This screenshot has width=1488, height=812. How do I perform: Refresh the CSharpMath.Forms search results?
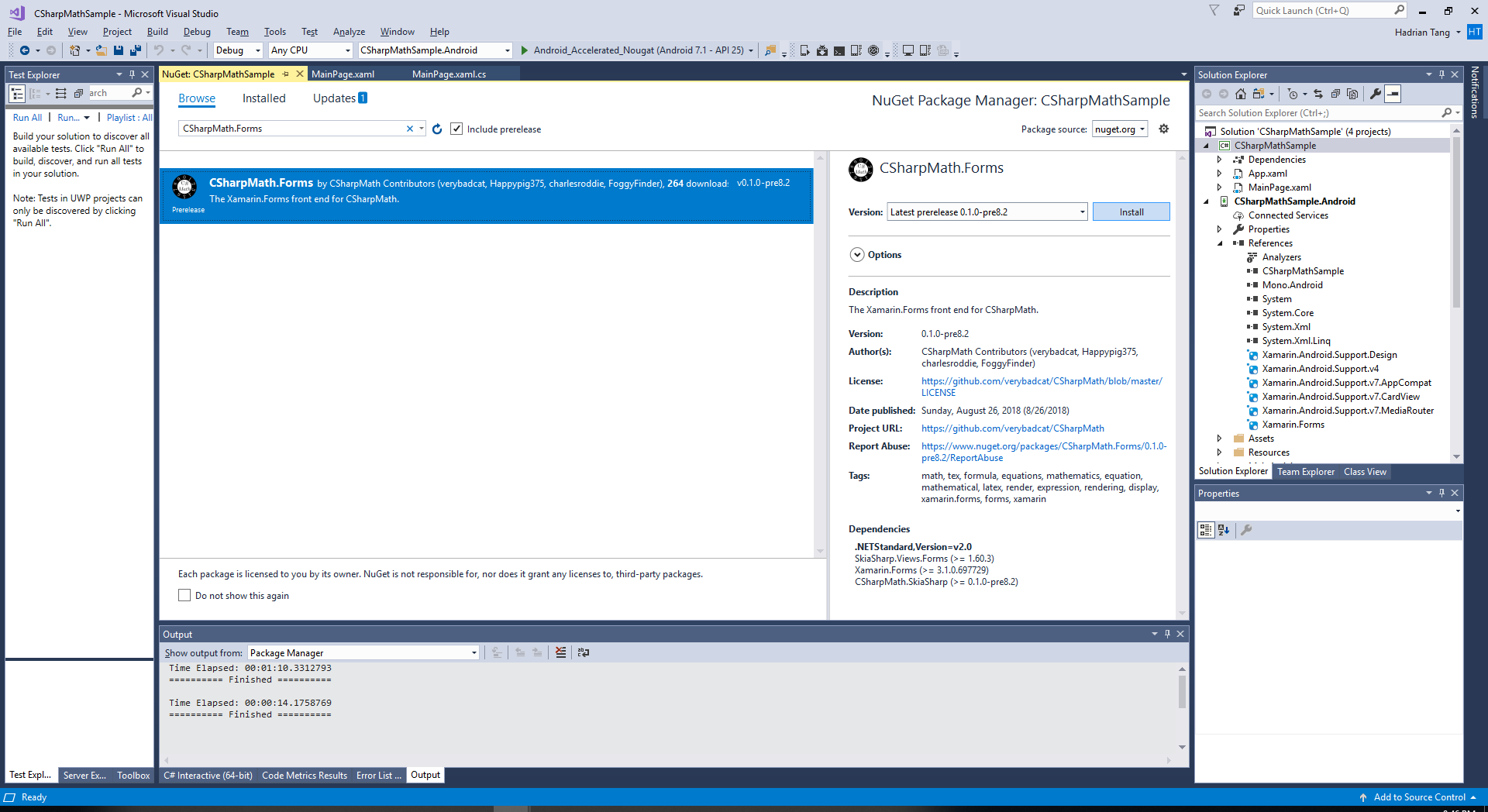pos(436,129)
